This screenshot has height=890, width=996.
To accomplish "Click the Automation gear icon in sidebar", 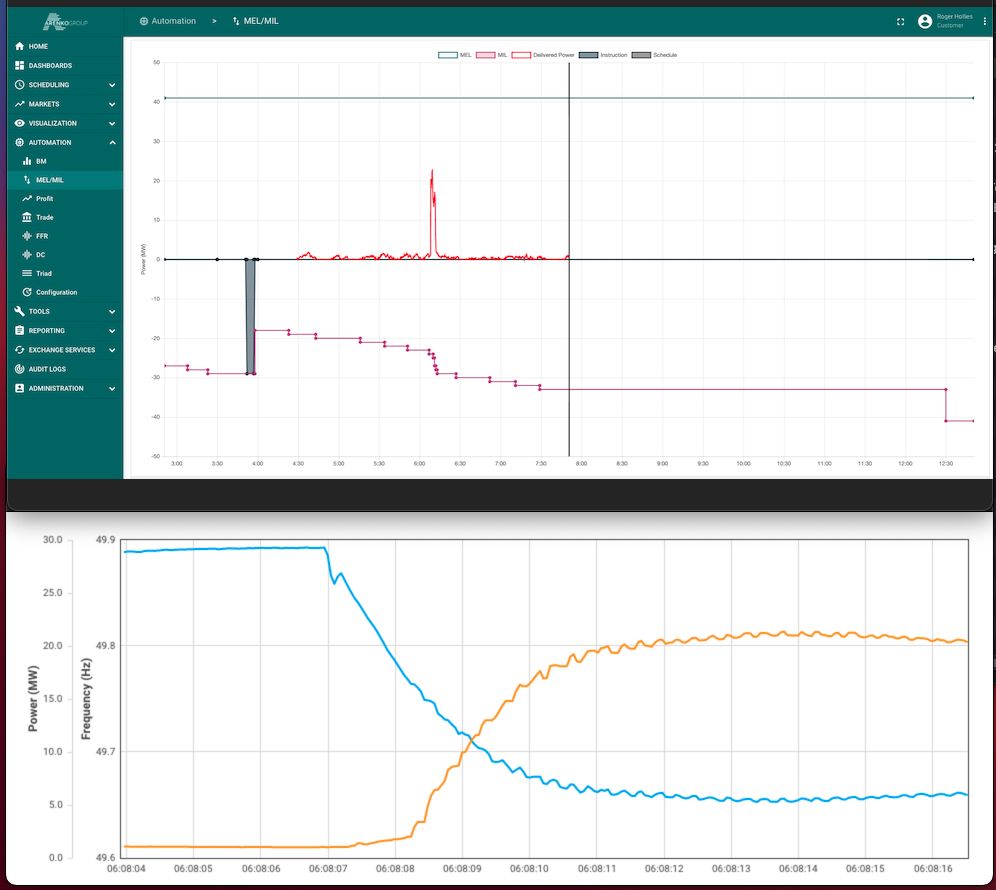I will pyautogui.click(x=19, y=142).
